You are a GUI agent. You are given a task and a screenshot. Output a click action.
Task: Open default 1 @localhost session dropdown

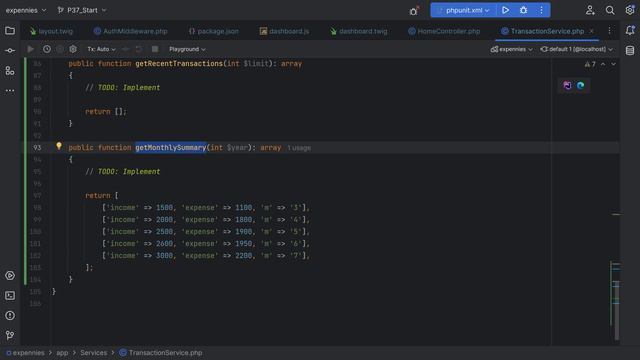[576, 49]
